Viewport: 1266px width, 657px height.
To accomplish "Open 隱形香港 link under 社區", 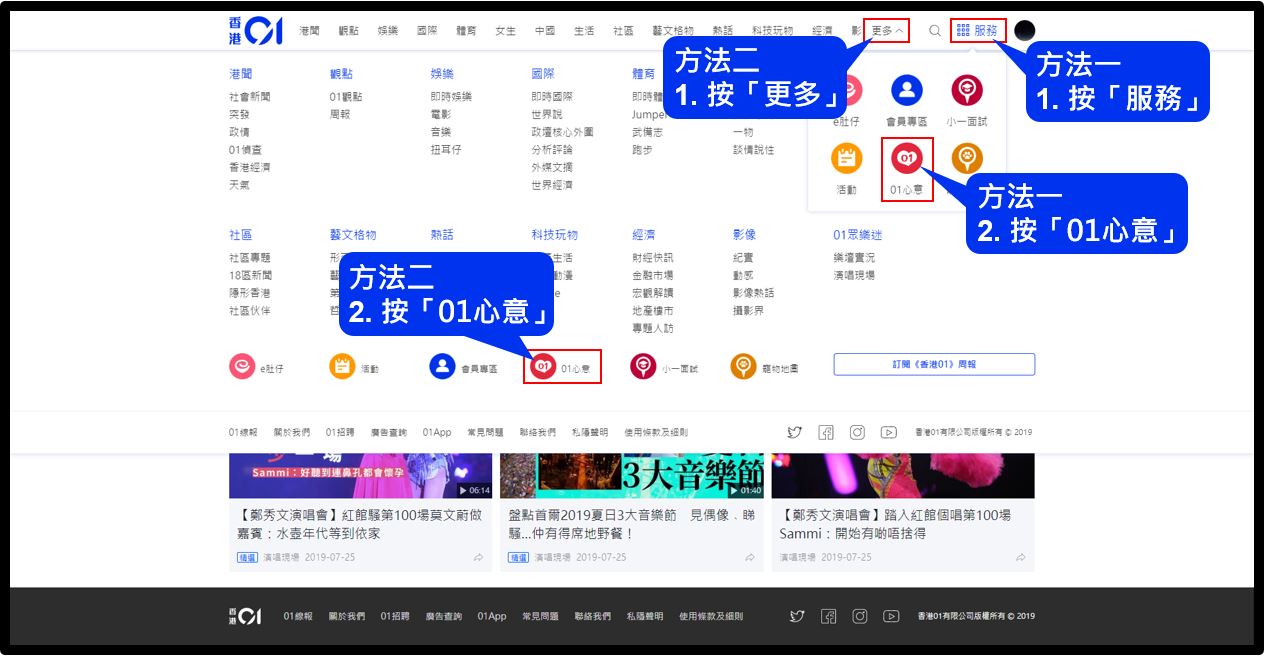I will pyautogui.click(x=249, y=293).
